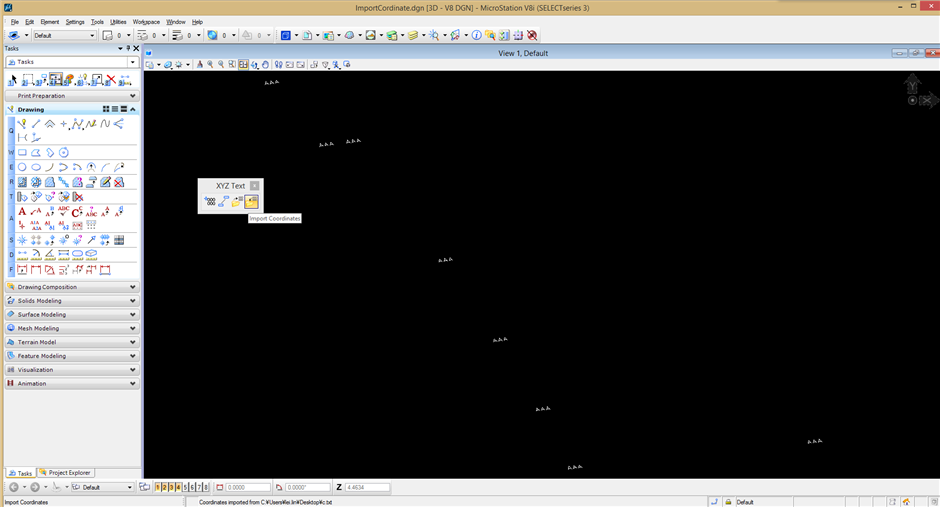Open the Element menu
940x507 pixels.
(x=49, y=21)
